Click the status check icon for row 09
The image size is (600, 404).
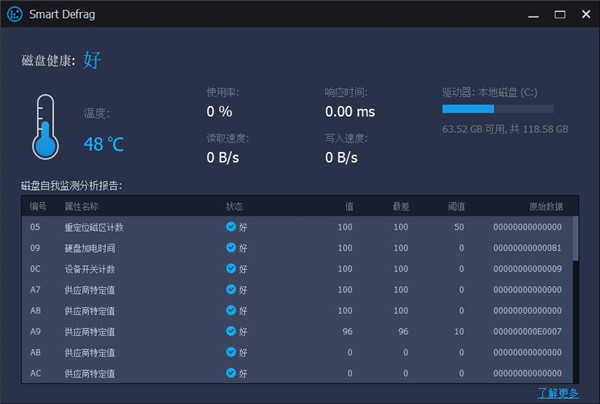[x=231, y=248]
